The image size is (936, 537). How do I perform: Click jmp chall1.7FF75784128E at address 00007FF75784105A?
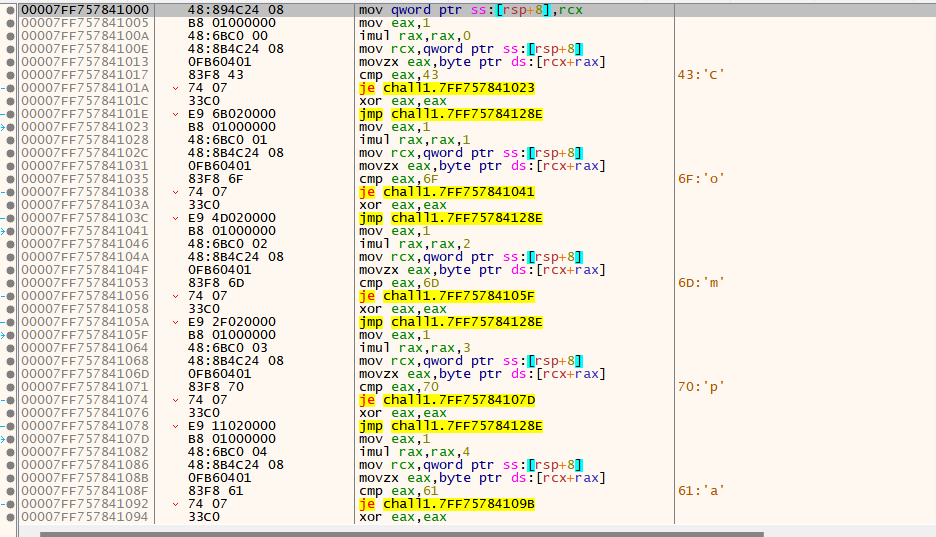point(451,322)
